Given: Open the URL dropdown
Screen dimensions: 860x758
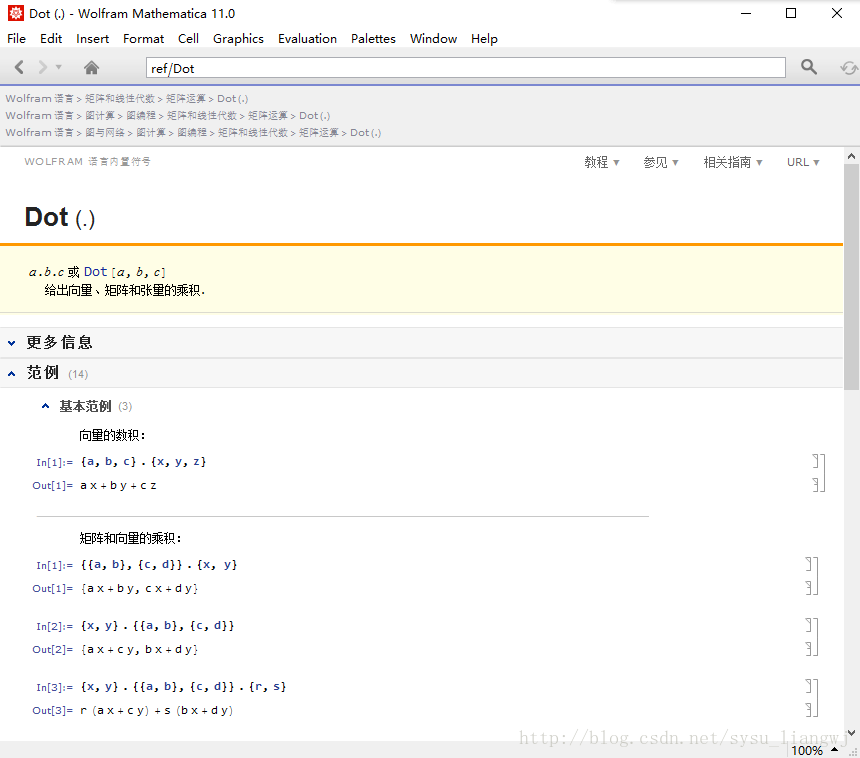Looking at the screenshot, I should point(803,162).
